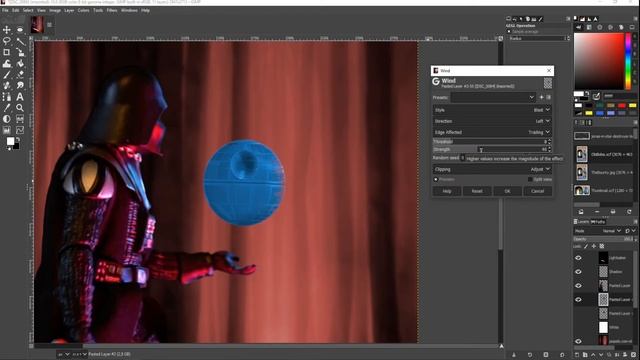
Task: Open layer Mode dropdown showing Normal
Action: click(x=598, y=231)
